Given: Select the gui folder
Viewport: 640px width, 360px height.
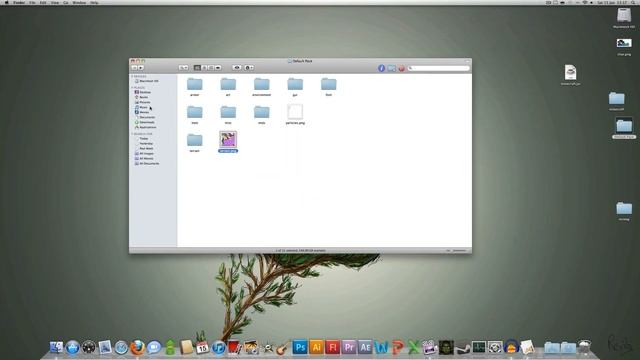Looking at the screenshot, I should (x=295, y=84).
